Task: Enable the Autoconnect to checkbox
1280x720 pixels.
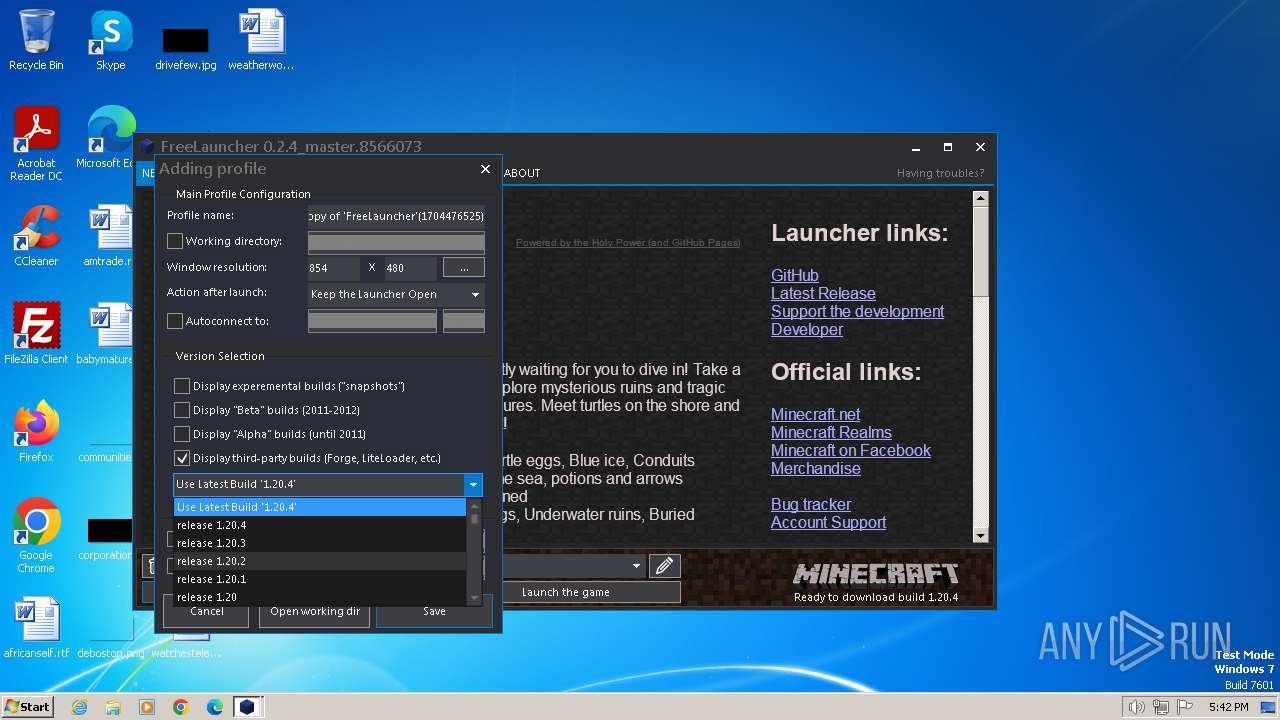Action: (x=175, y=321)
